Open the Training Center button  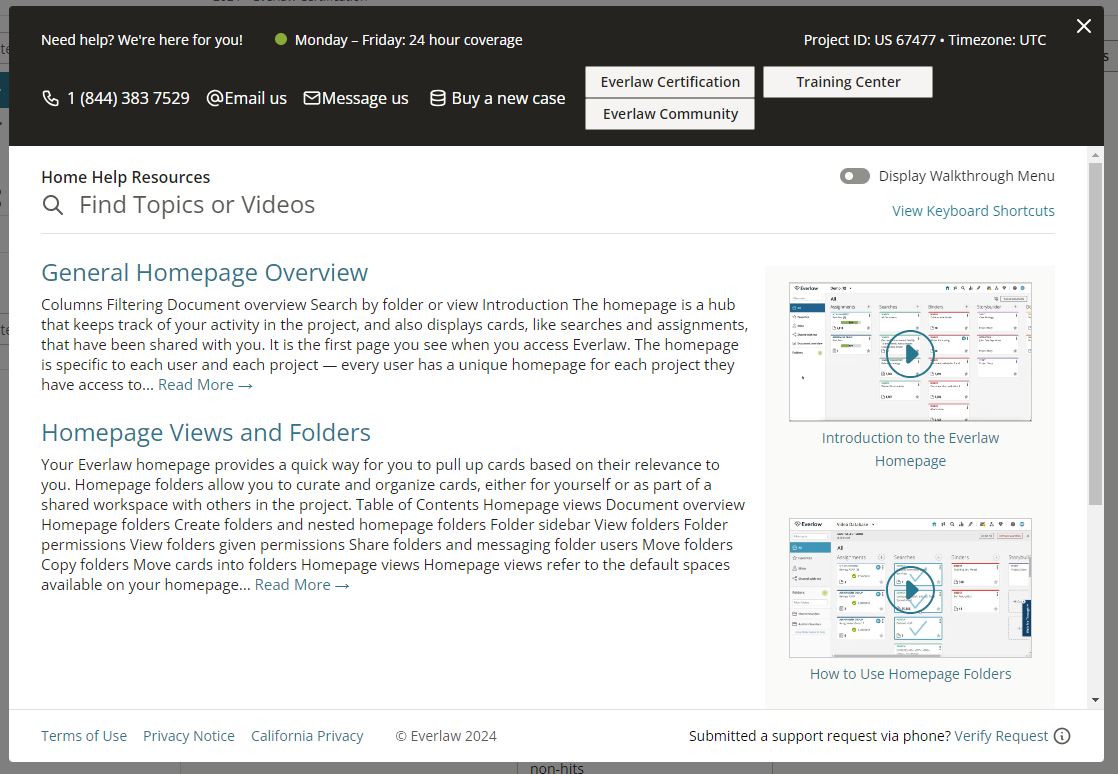coord(848,82)
